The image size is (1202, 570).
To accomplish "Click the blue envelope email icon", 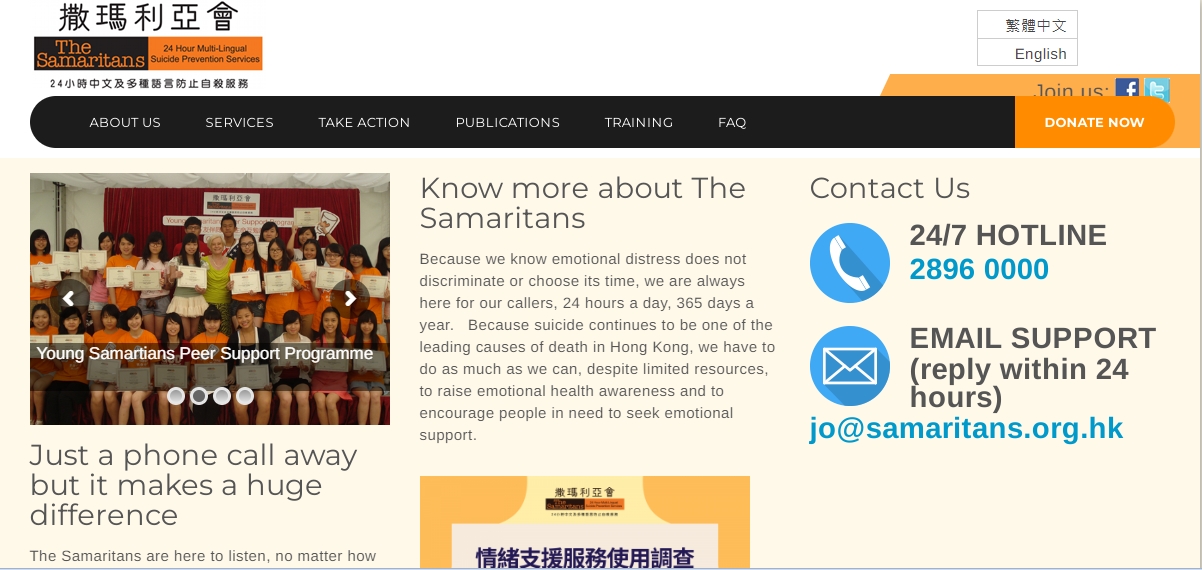I will click(850, 366).
